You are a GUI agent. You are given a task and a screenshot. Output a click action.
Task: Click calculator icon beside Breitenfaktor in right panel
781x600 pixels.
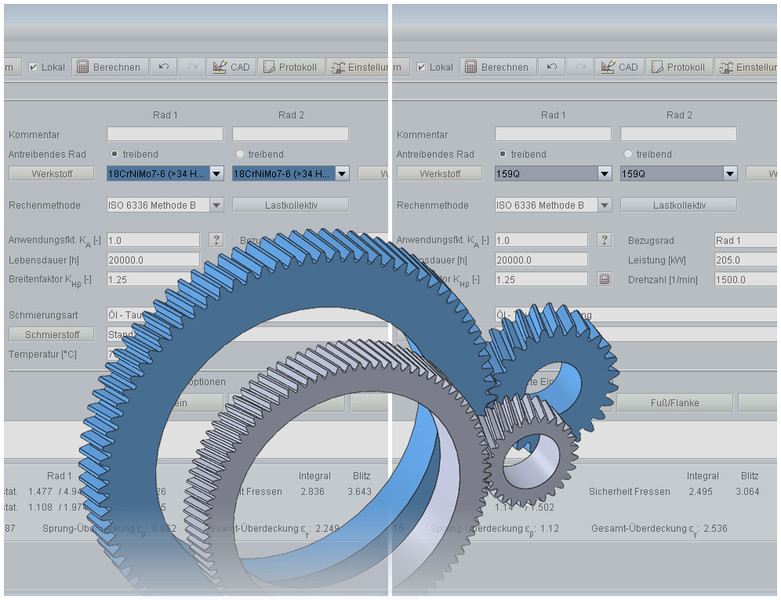(x=603, y=279)
